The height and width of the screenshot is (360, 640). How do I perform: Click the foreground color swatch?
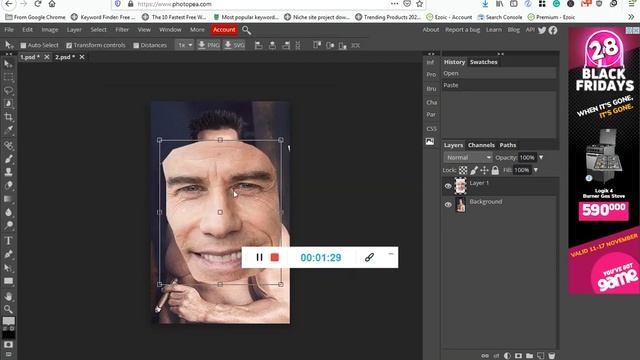click(8, 321)
